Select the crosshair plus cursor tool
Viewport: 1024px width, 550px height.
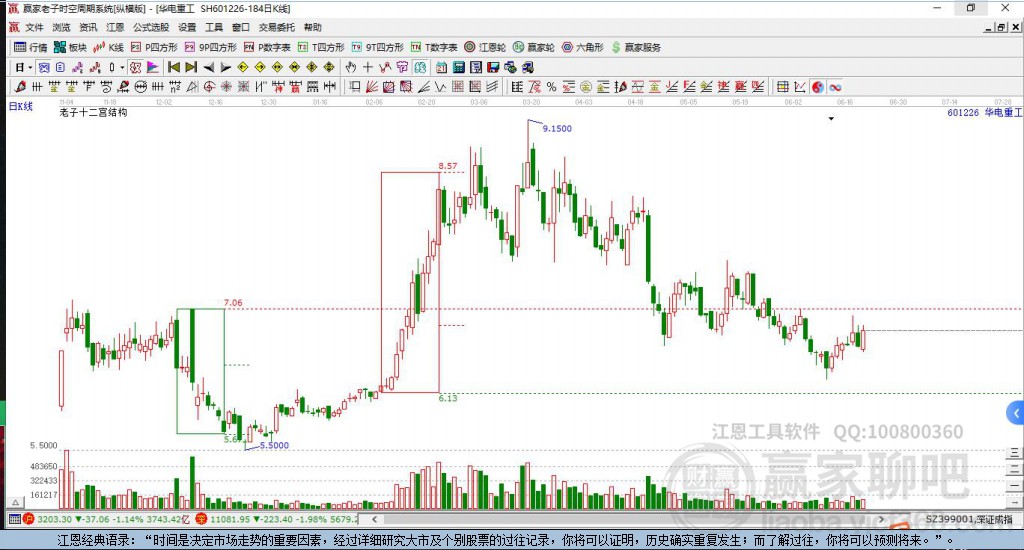[x=368, y=67]
